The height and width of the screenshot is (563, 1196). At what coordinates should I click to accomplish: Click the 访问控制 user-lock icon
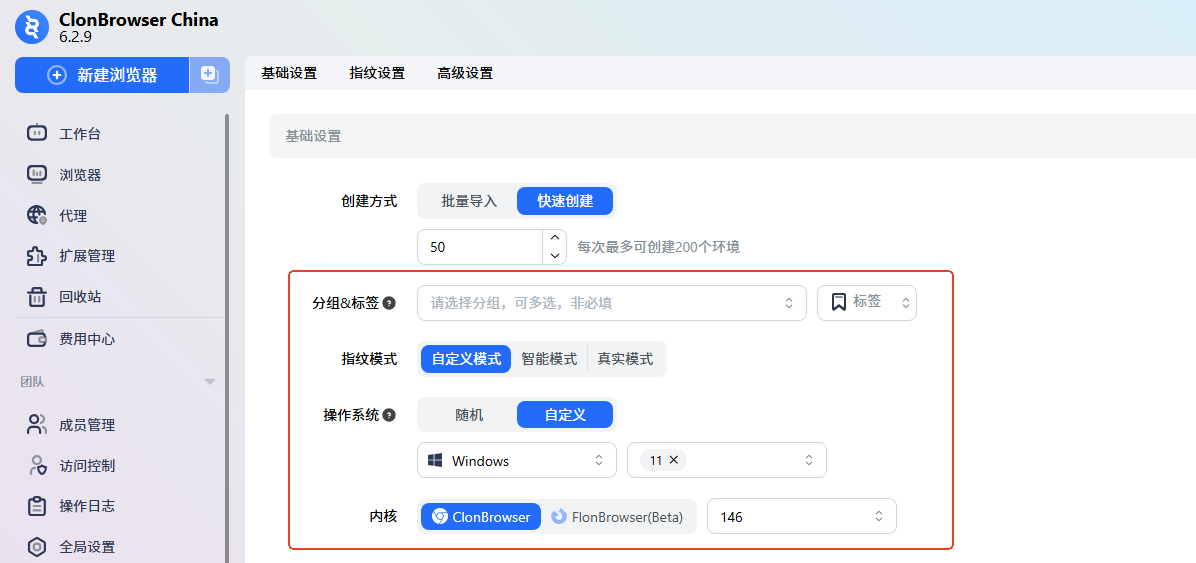pyautogui.click(x=37, y=465)
